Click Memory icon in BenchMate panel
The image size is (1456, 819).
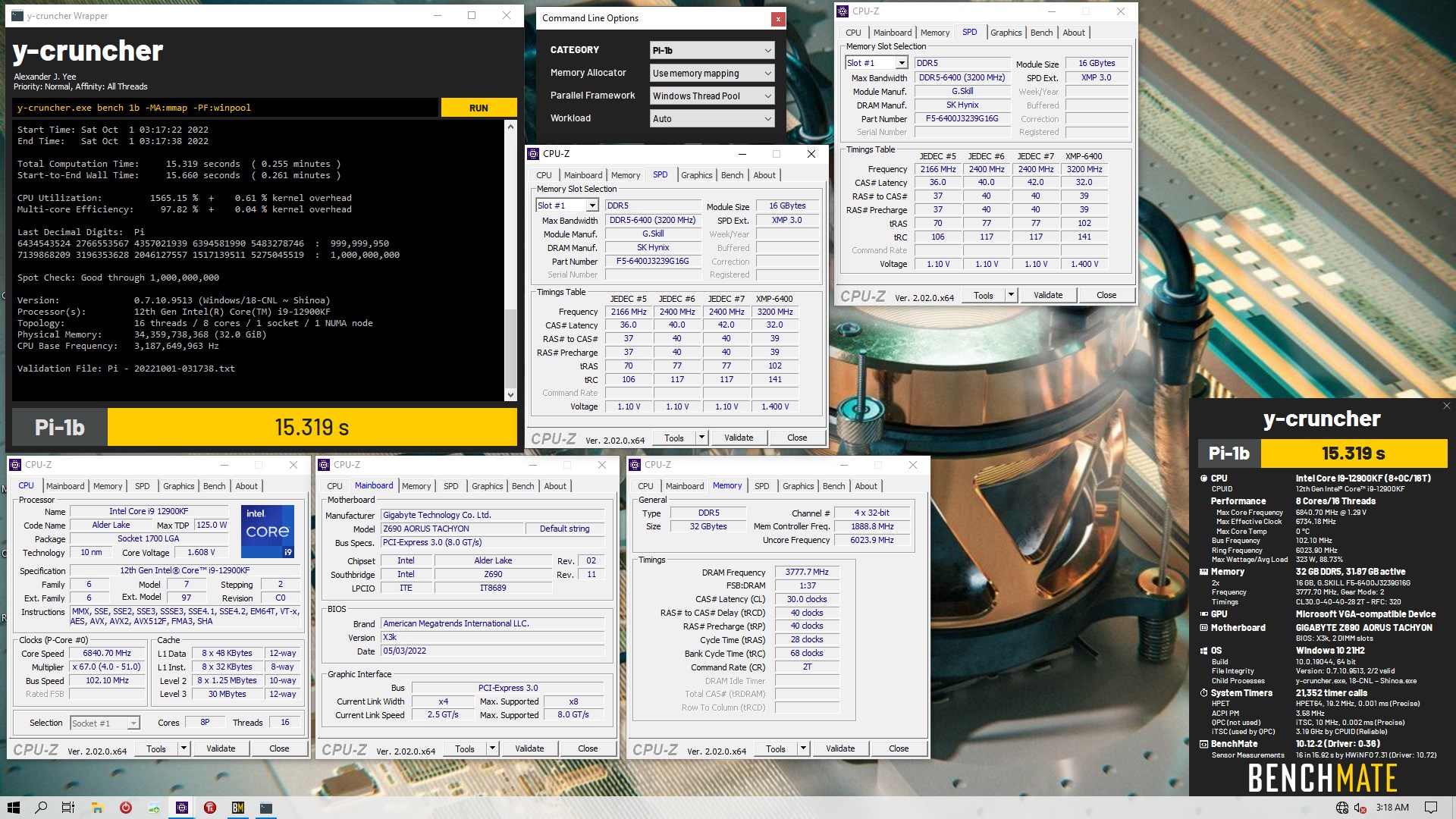[x=1203, y=572]
